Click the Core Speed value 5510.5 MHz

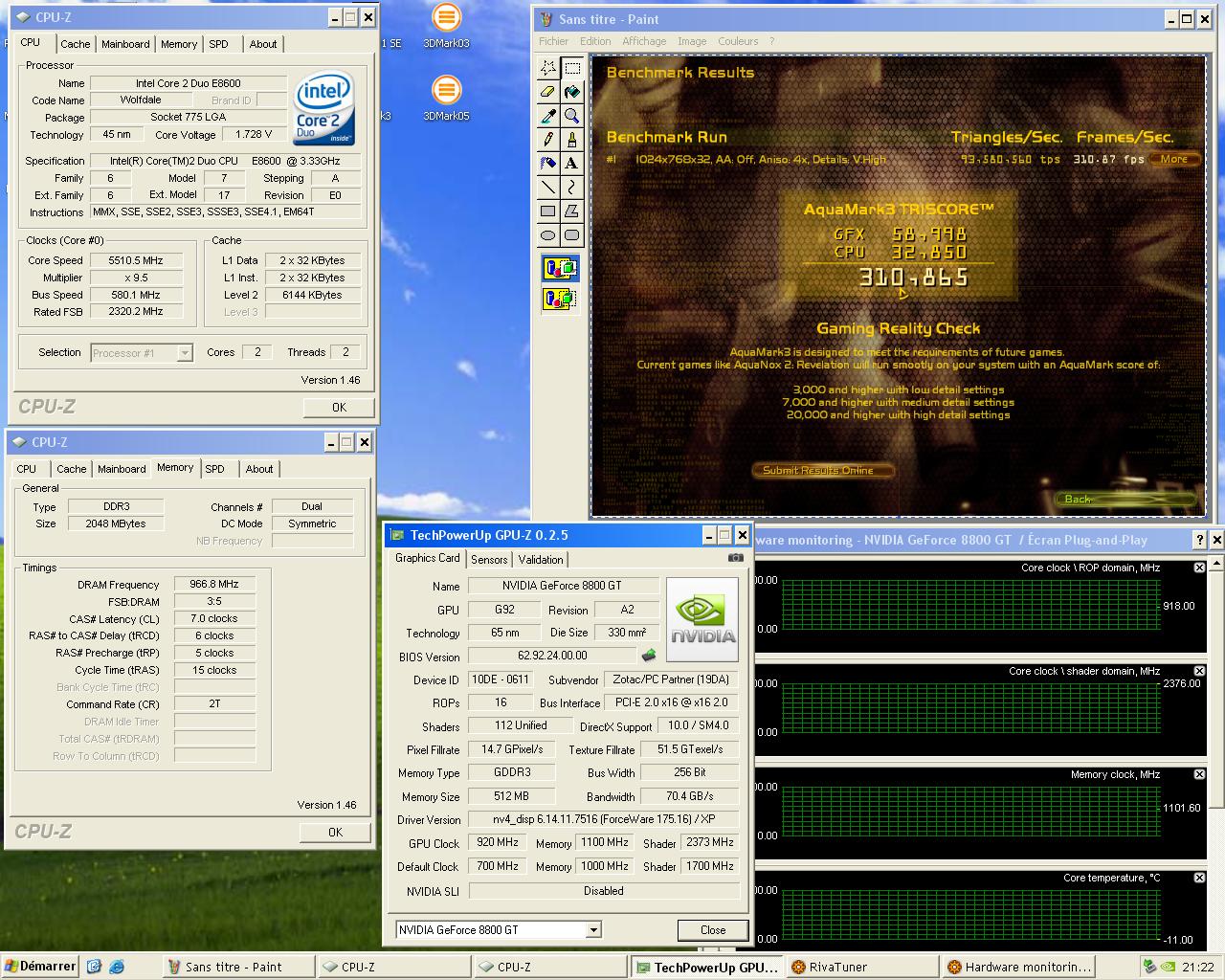point(135,260)
